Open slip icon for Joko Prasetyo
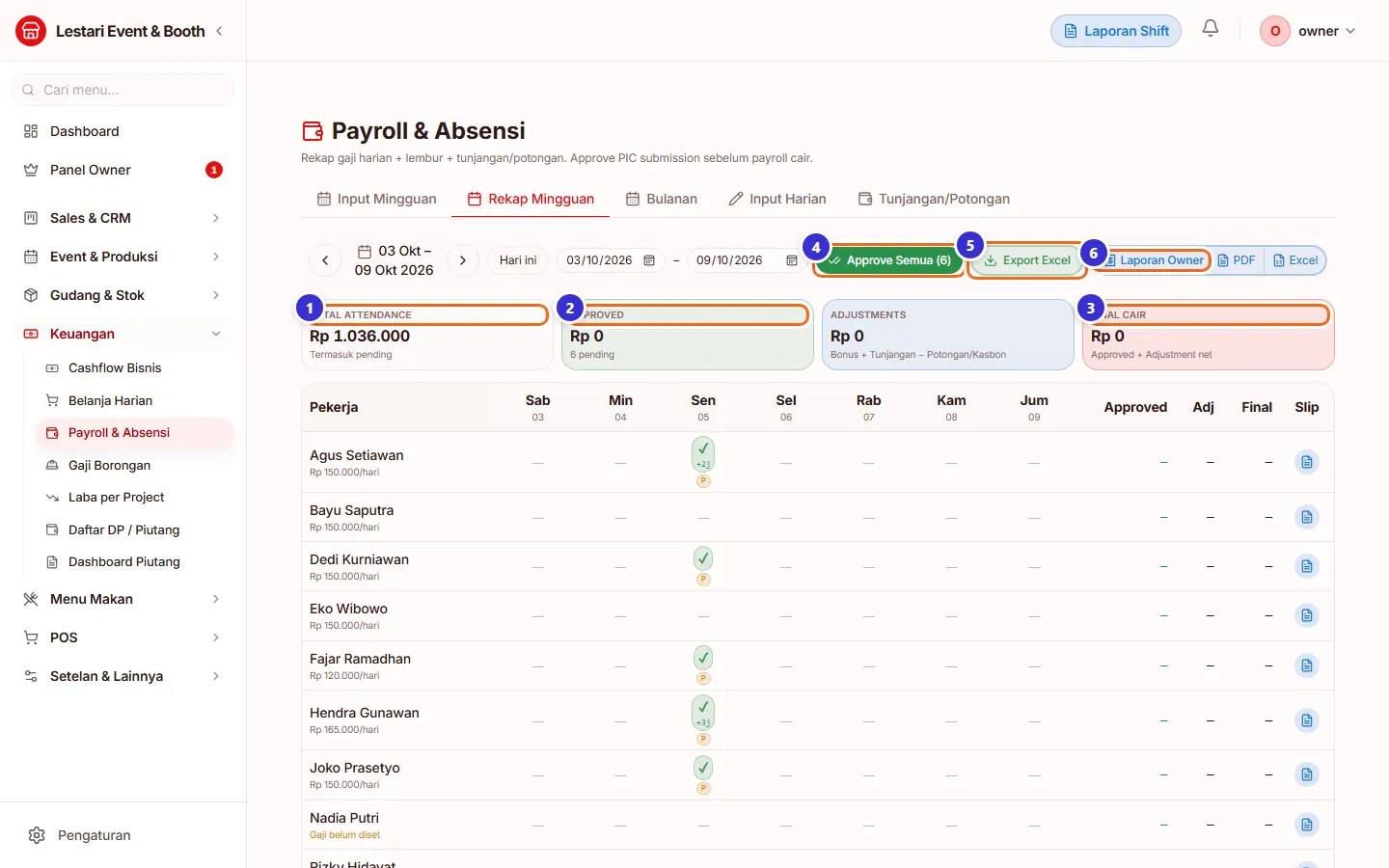Viewport: 1389px width, 868px height. coord(1306,774)
